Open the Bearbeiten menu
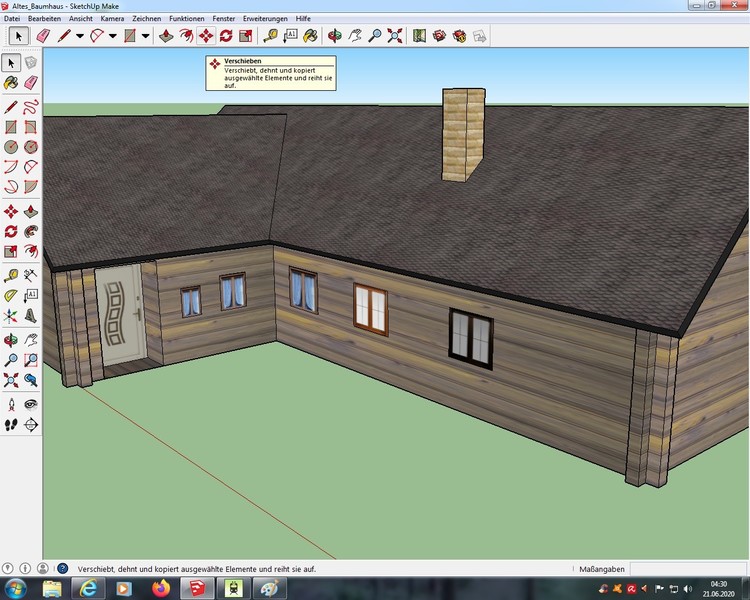Screen dimensions: 750x600 (x=44, y=19)
